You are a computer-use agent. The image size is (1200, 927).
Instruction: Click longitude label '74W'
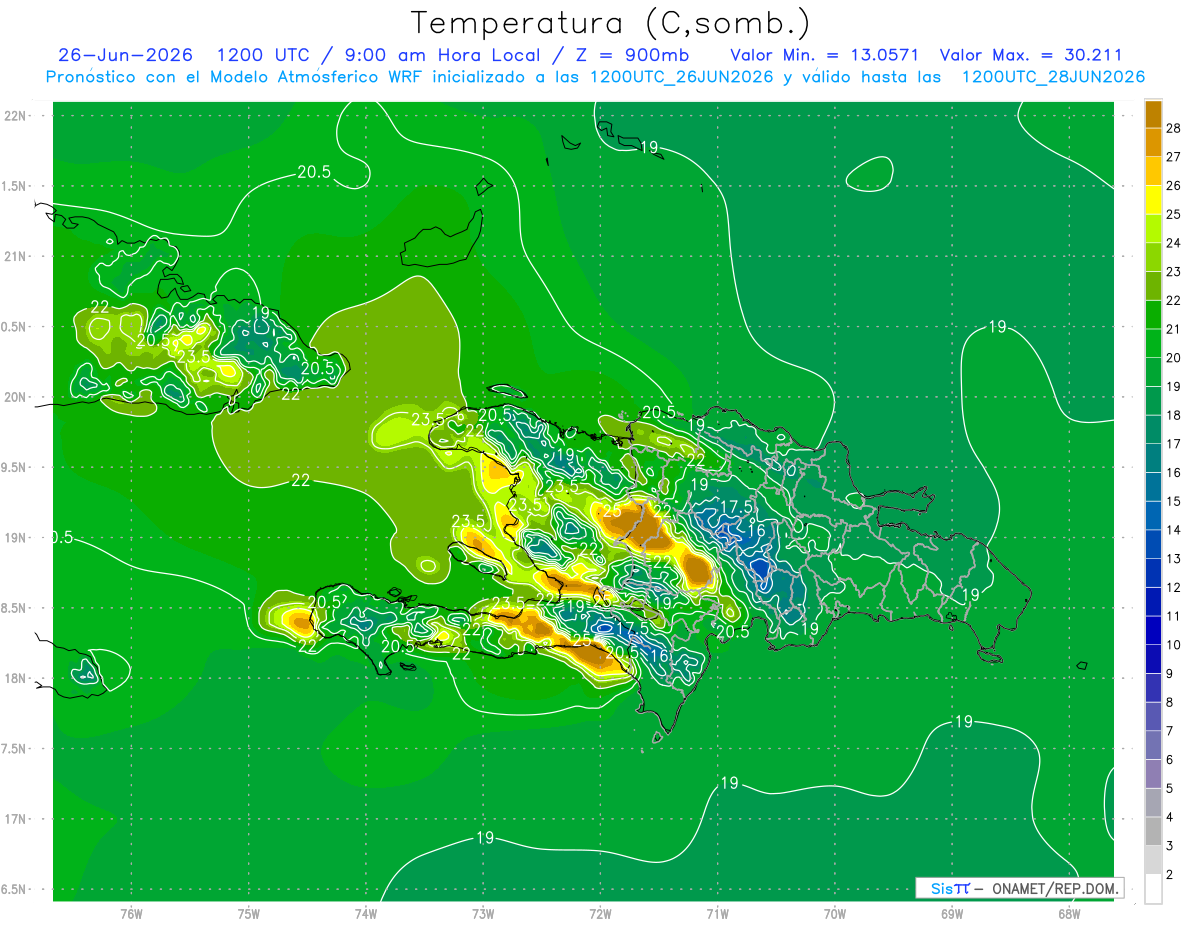366,914
